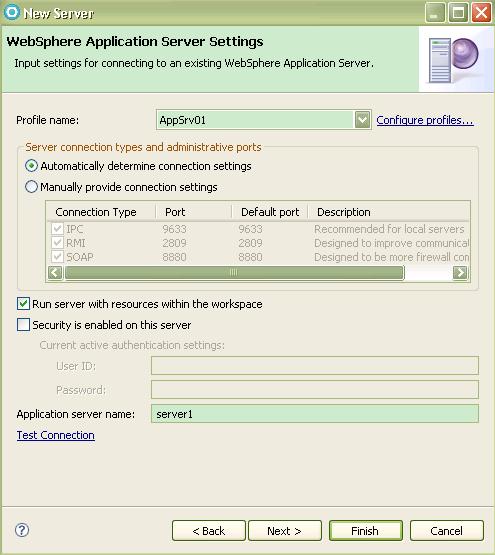This screenshot has width=495, height=555.
Task: Click the AppSrv01 profile combo box
Action: [x=264, y=120]
